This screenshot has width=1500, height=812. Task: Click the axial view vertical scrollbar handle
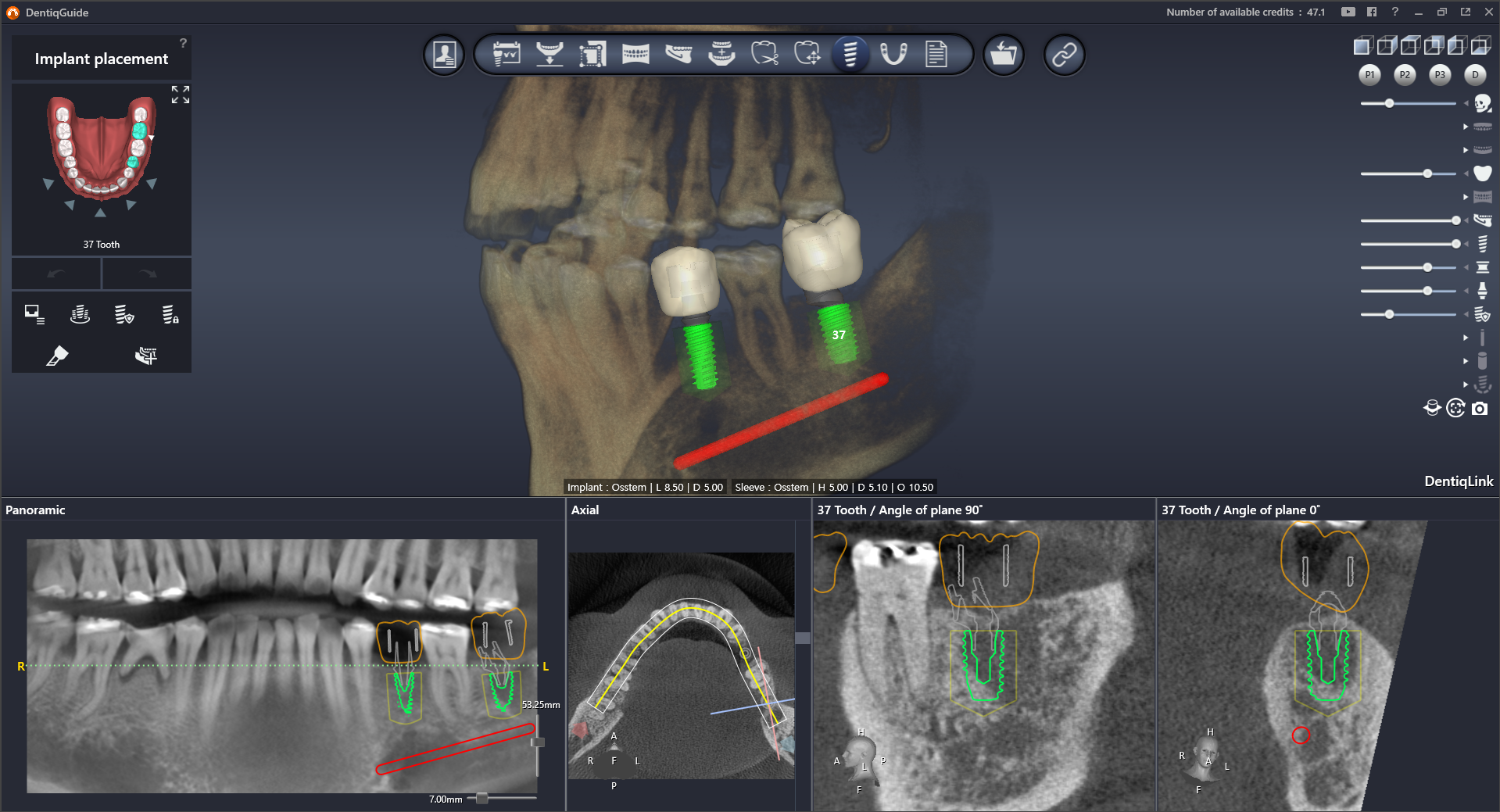(803, 639)
